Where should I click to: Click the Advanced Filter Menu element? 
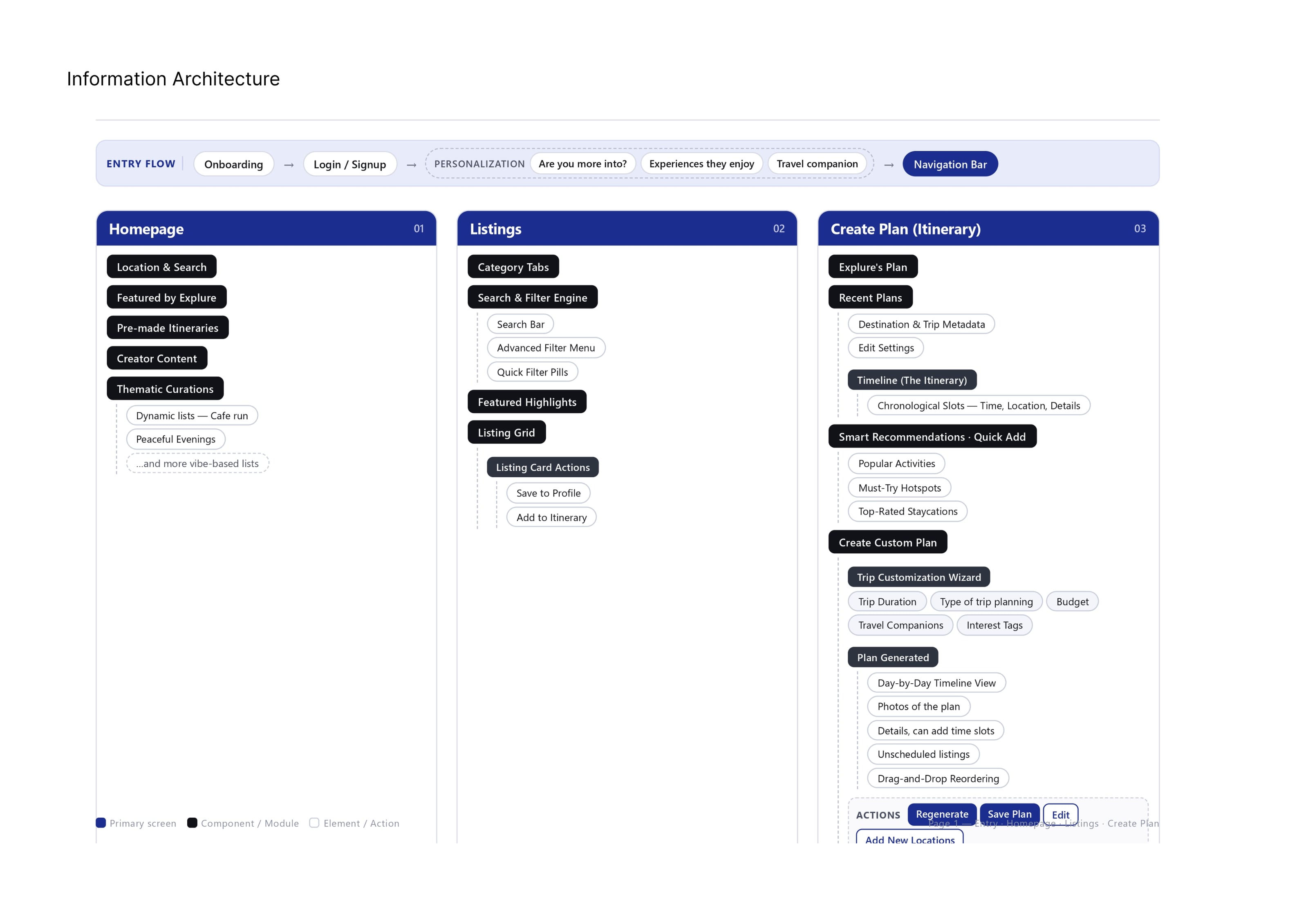click(546, 347)
